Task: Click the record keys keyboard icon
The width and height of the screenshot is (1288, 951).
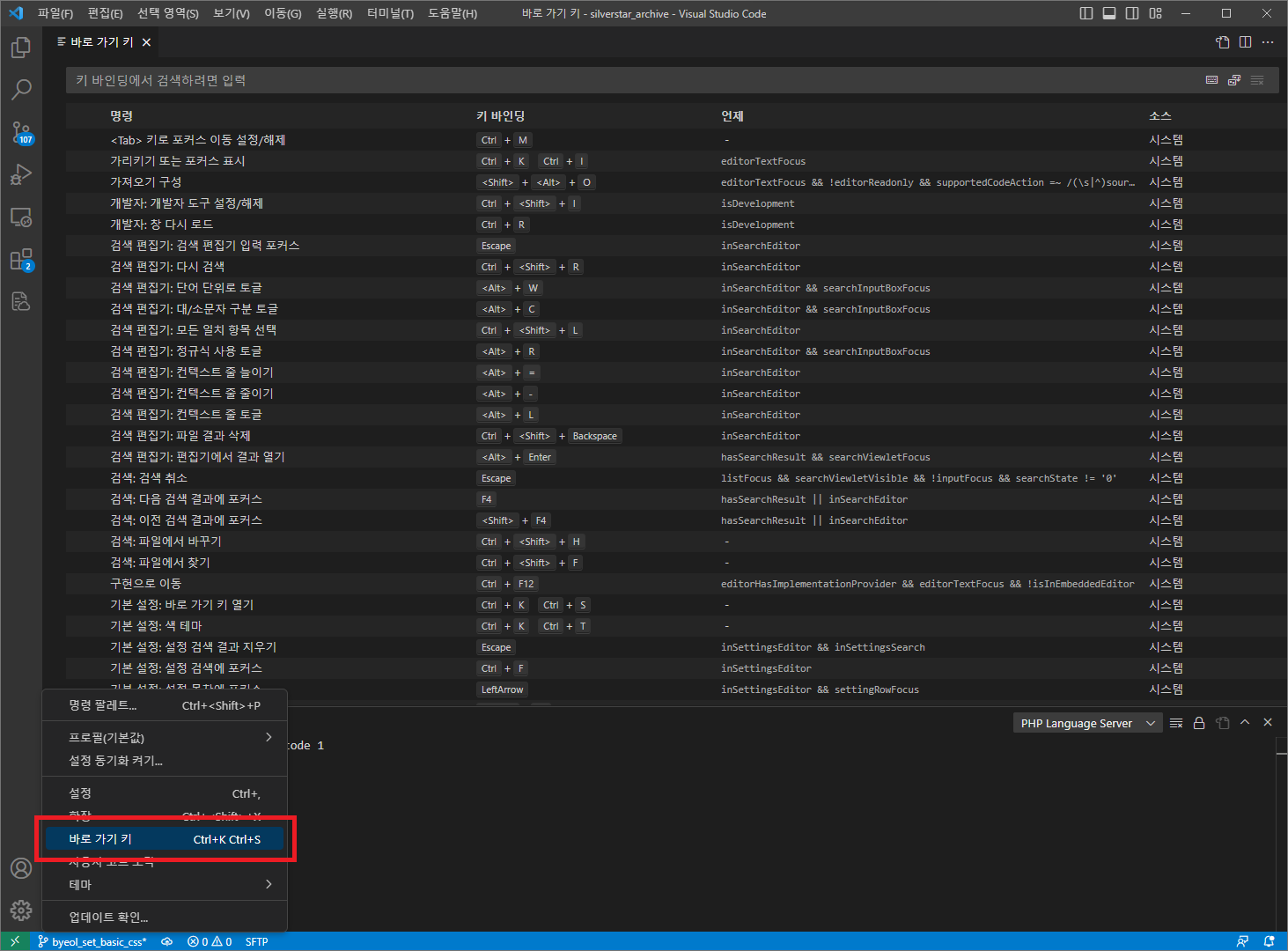Action: coord(1212,80)
